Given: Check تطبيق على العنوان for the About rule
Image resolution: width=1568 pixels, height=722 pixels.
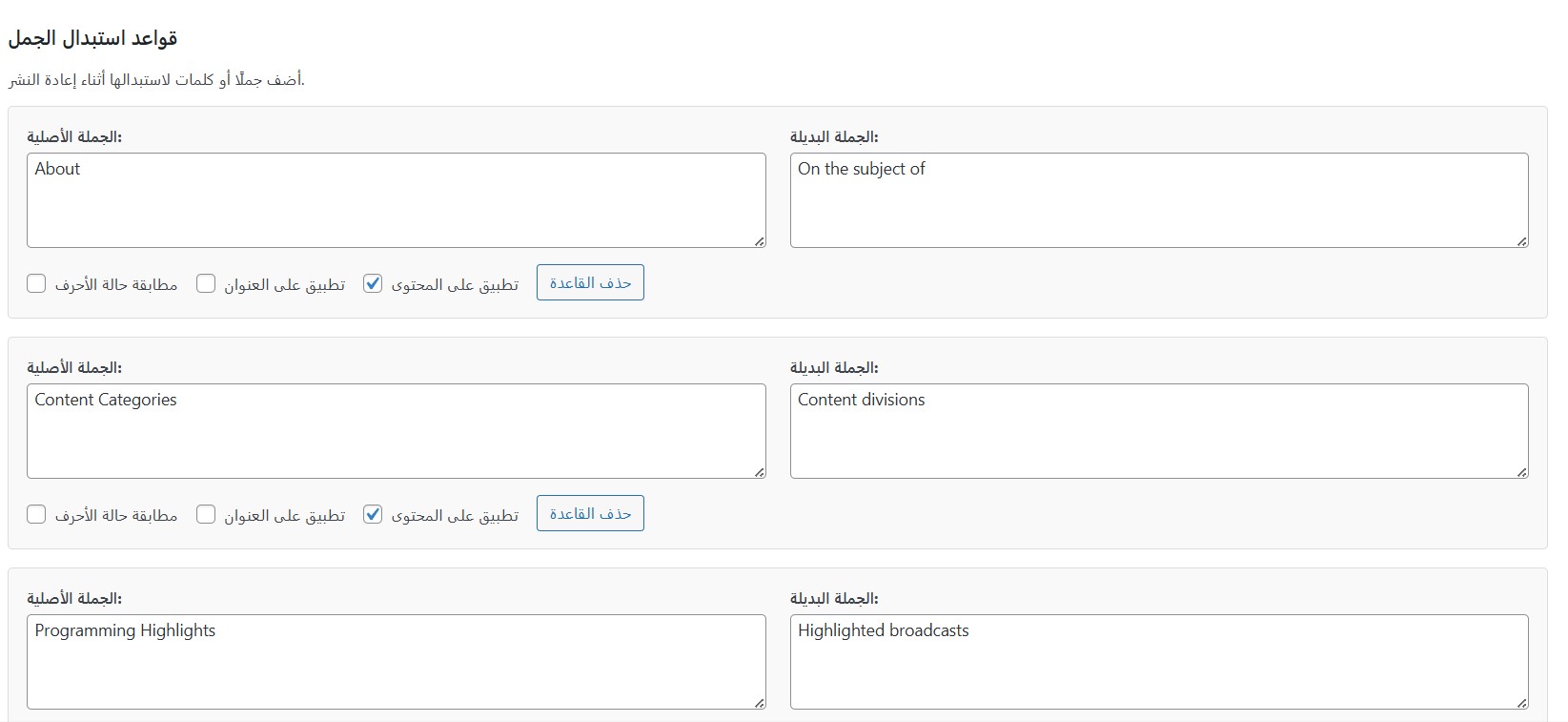Looking at the screenshot, I should (206, 283).
